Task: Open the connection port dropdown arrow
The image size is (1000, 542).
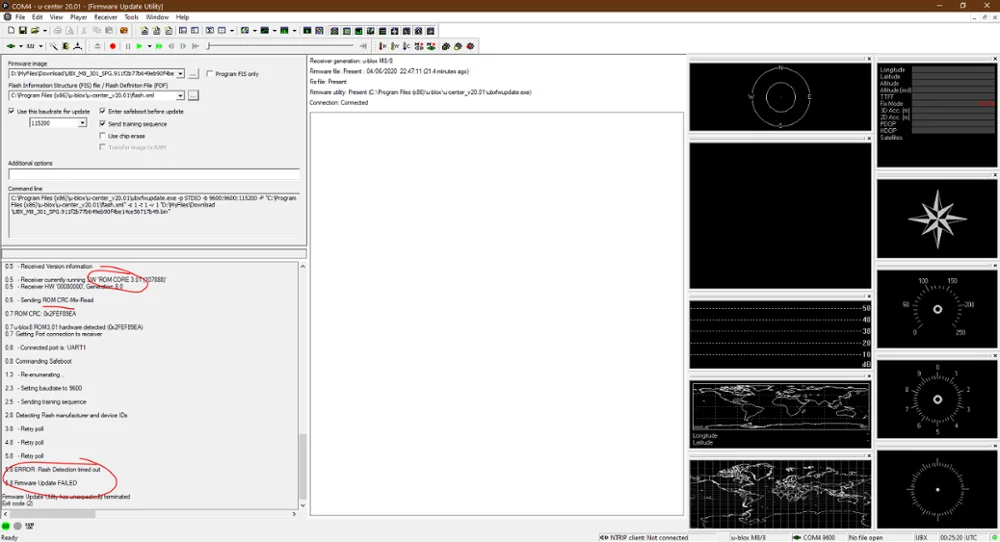Action: (20, 46)
